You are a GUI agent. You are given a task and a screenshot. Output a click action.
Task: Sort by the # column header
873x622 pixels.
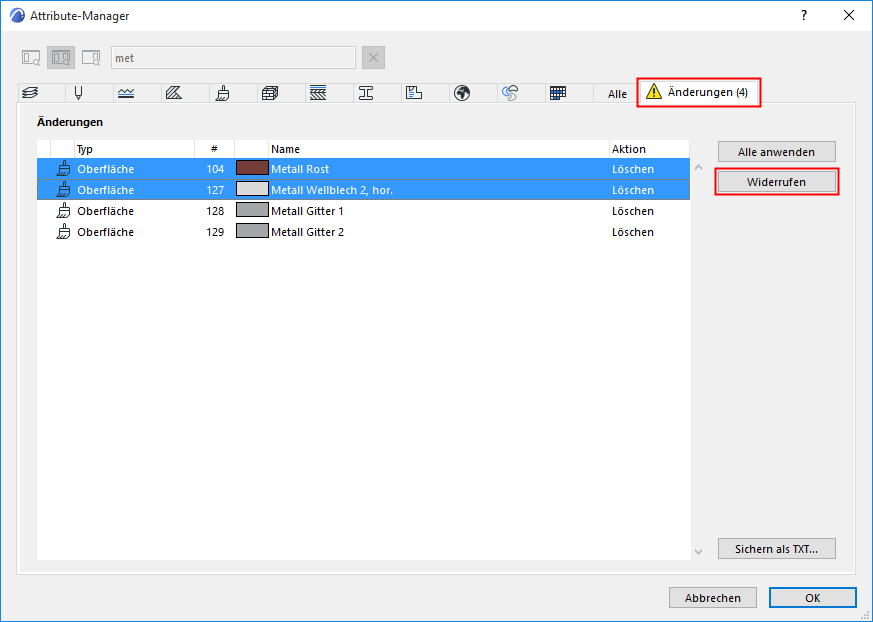point(214,149)
